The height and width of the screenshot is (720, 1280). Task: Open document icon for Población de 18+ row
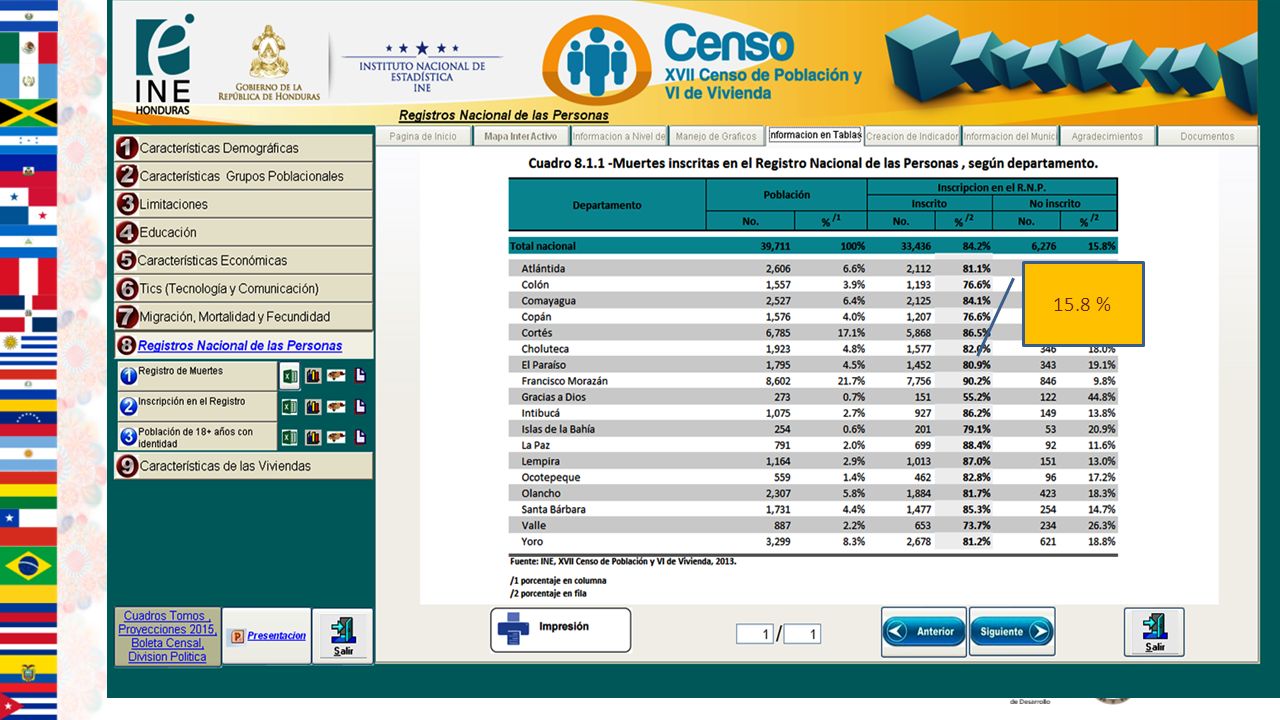[x=361, y=437]
